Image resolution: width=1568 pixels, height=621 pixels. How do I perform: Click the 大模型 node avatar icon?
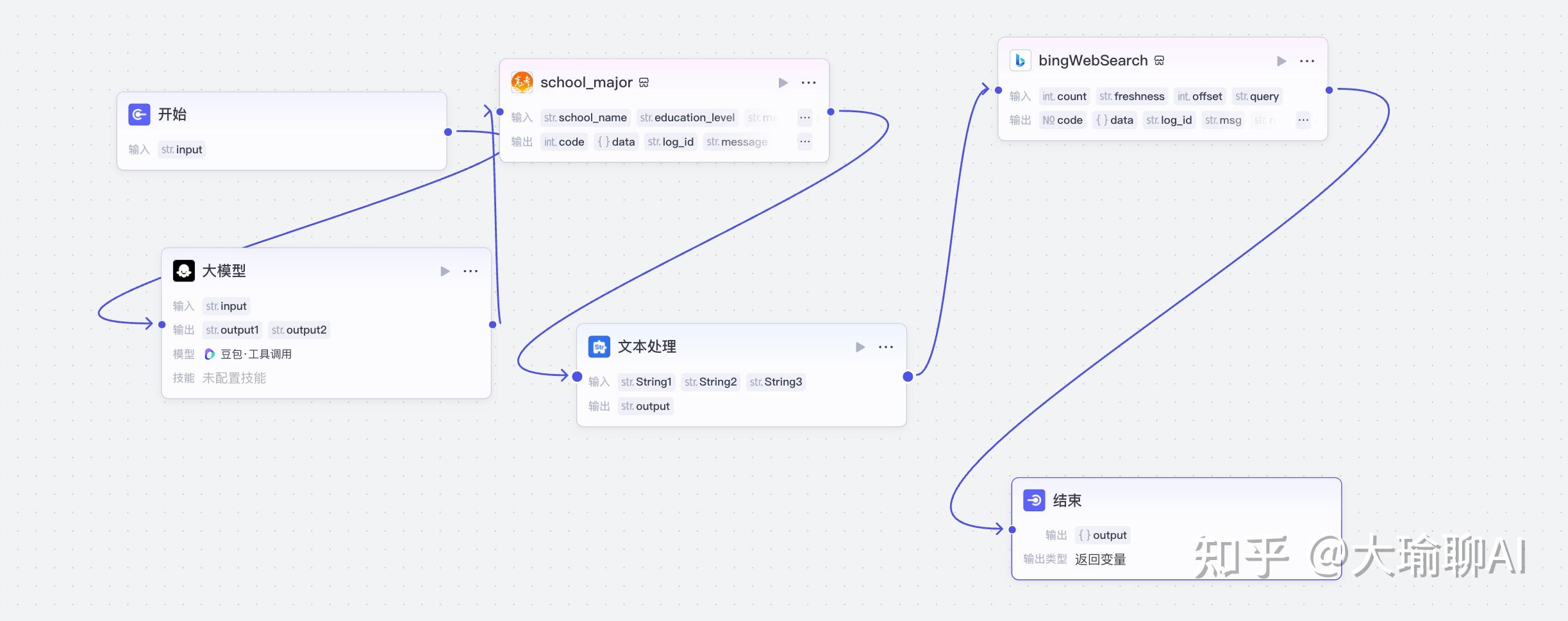[184, 270]
